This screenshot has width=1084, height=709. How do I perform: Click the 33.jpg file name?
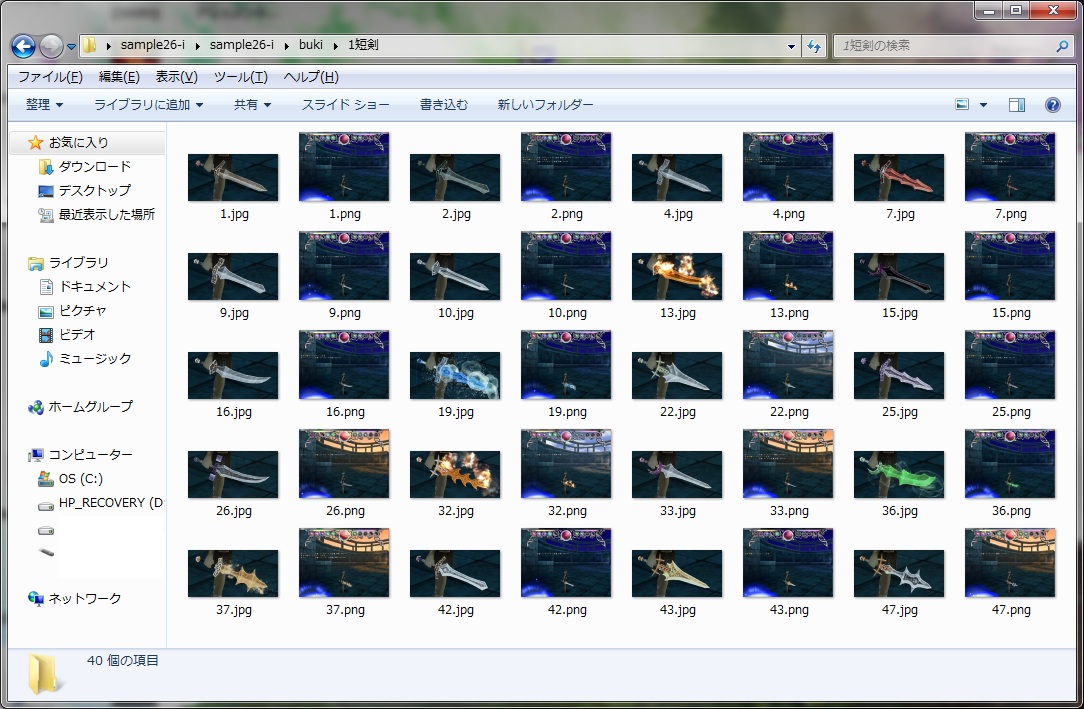point(678,511)
